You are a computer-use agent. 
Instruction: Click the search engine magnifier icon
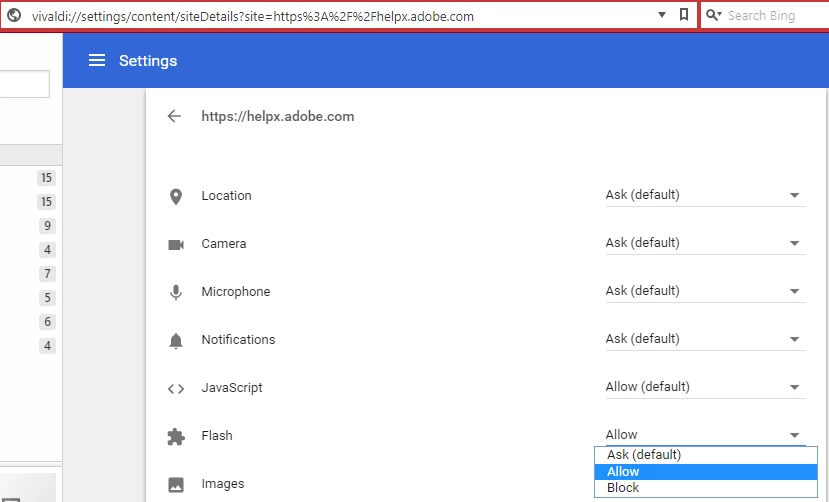pyautogui.click(x=714, y=15)
